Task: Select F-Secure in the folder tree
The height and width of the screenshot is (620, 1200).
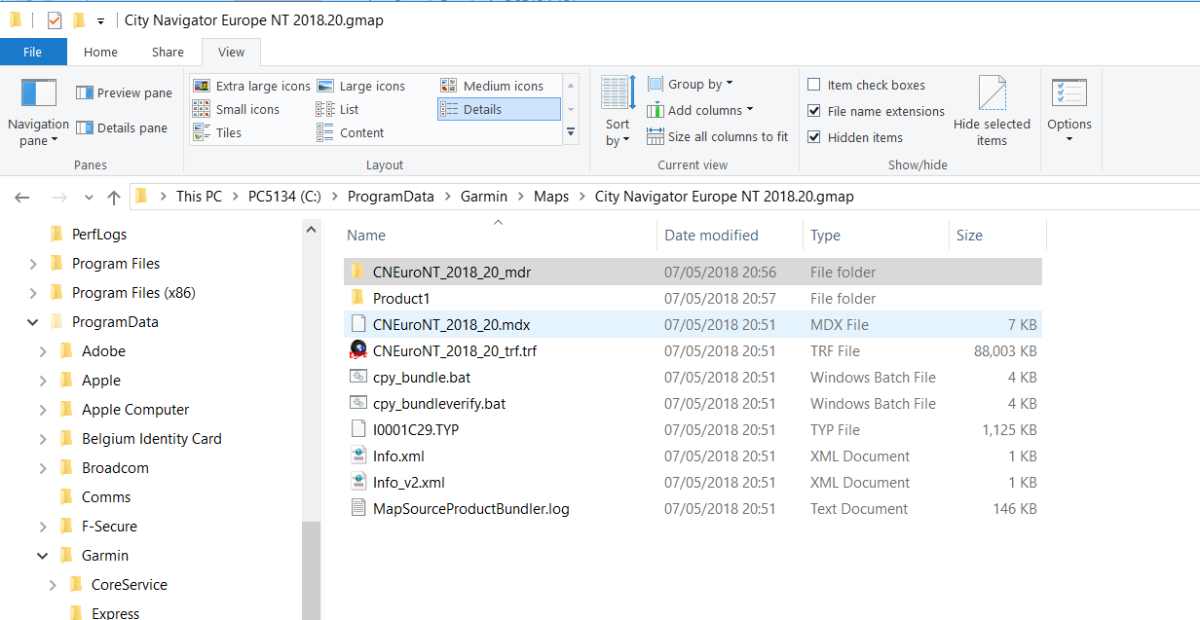Action: click(x=110, y=526)
